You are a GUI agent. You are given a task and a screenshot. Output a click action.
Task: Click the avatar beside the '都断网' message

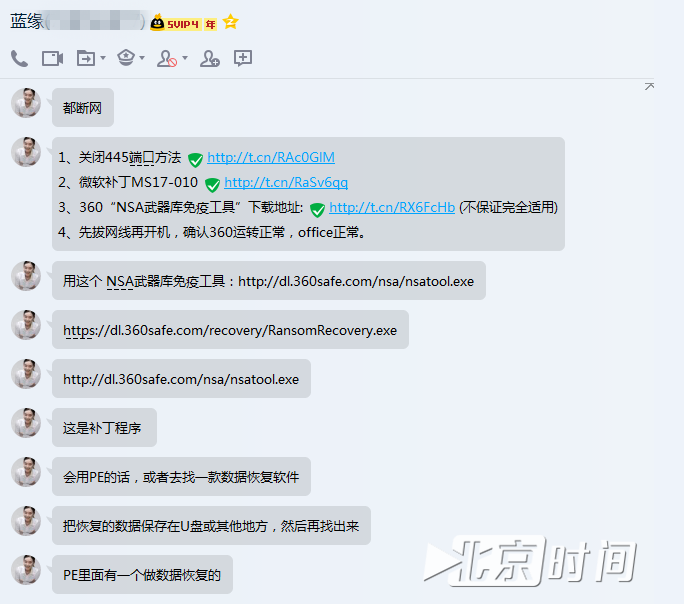point(26,102)
